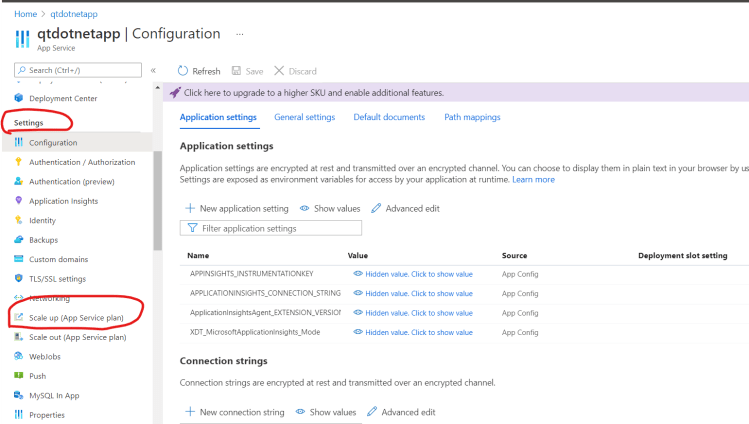Click New application setting button

(x=237, y=209)
